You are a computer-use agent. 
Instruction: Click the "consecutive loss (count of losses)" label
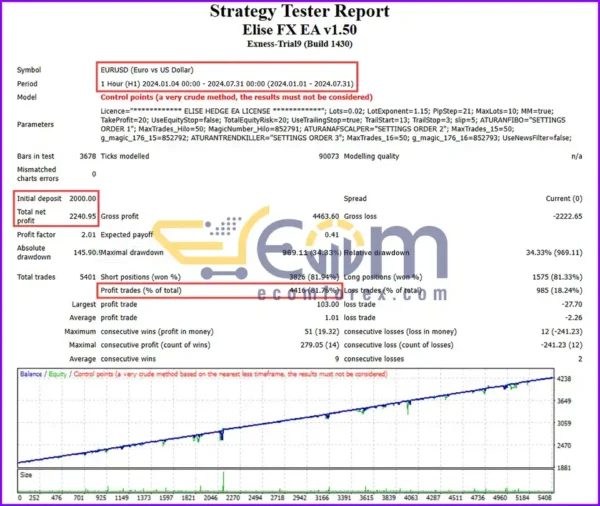398,345
